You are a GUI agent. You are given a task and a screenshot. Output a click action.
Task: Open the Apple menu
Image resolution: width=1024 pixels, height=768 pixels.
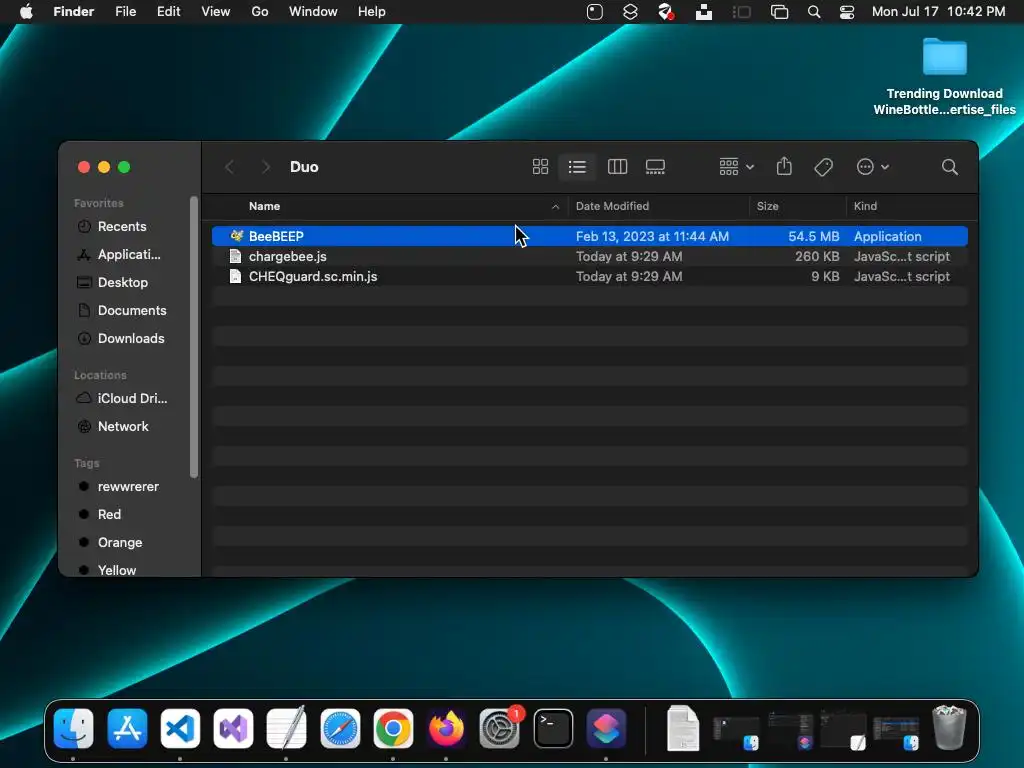[x=26, y=12]
